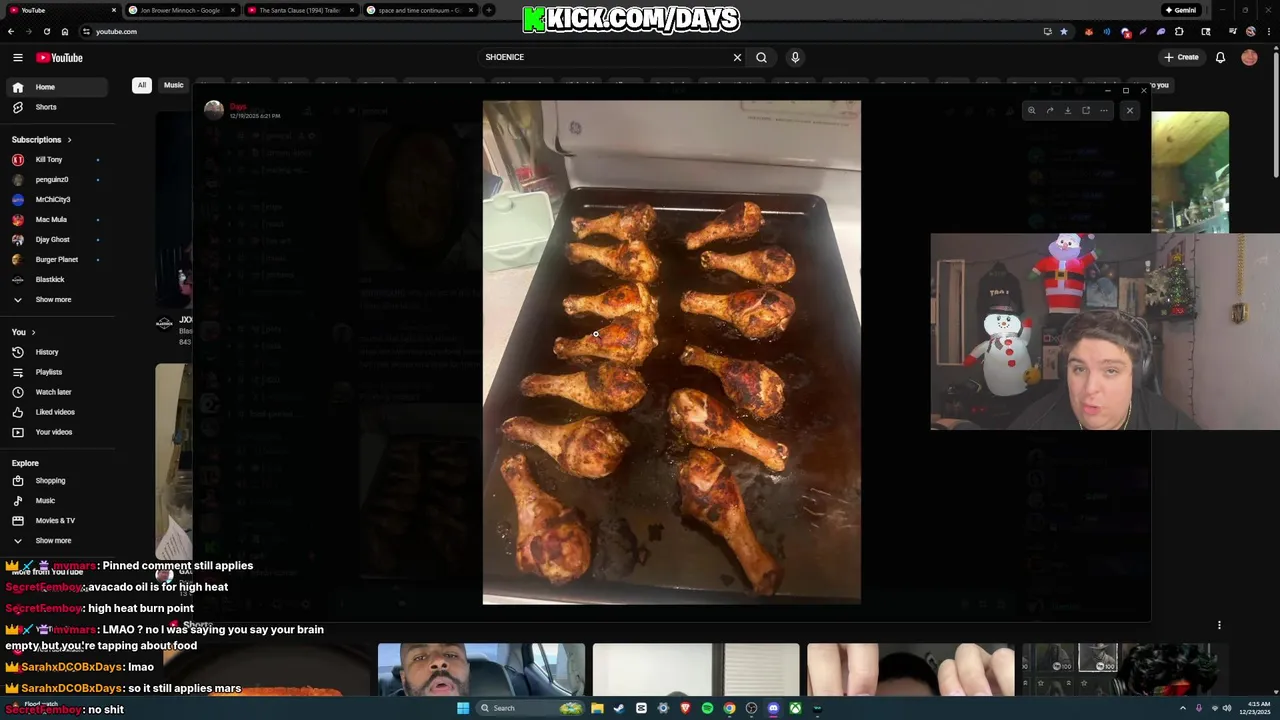Image resolution: width=1280 pixels, height=720 pixels.
Task: Open the Gemini button in Chrome
Action: (x=1180, y=10)
